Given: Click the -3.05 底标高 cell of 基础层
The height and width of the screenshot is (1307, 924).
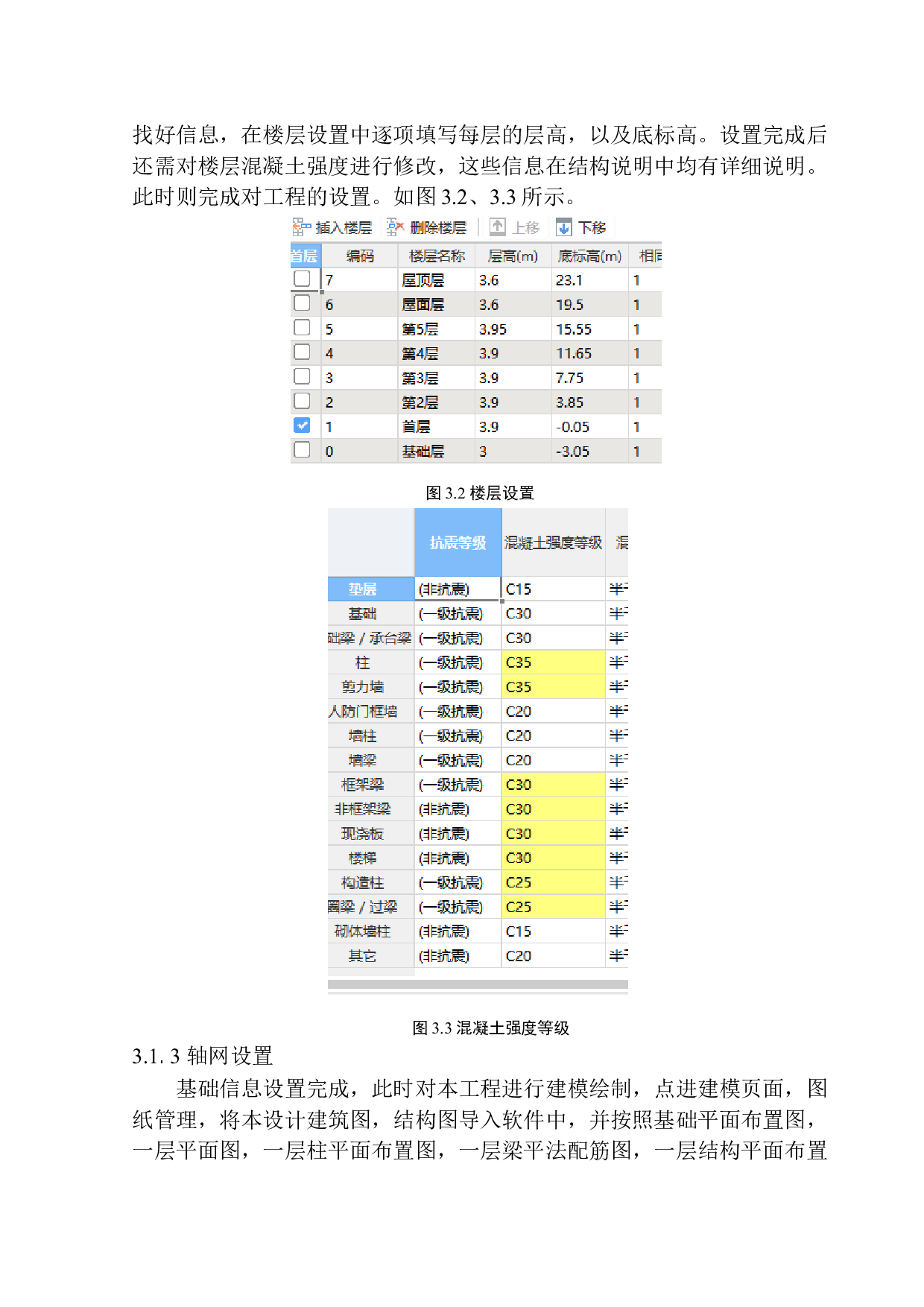Looking at the screenshot, I should (590, 451).
